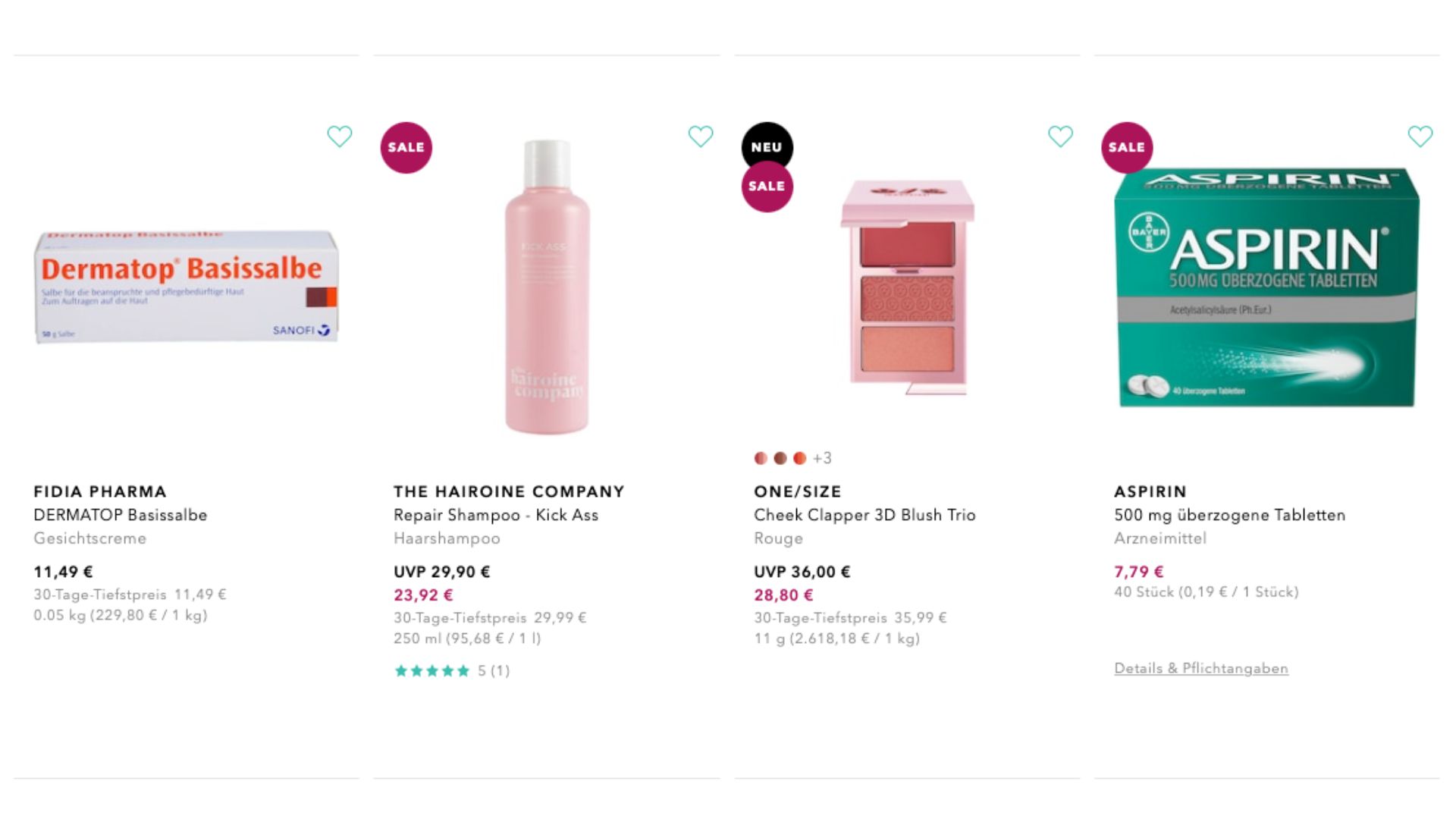Add DERMATOP Basissalbe to wishlist via heart
This screenshot has width=1456, height=819.
point(339,136)
